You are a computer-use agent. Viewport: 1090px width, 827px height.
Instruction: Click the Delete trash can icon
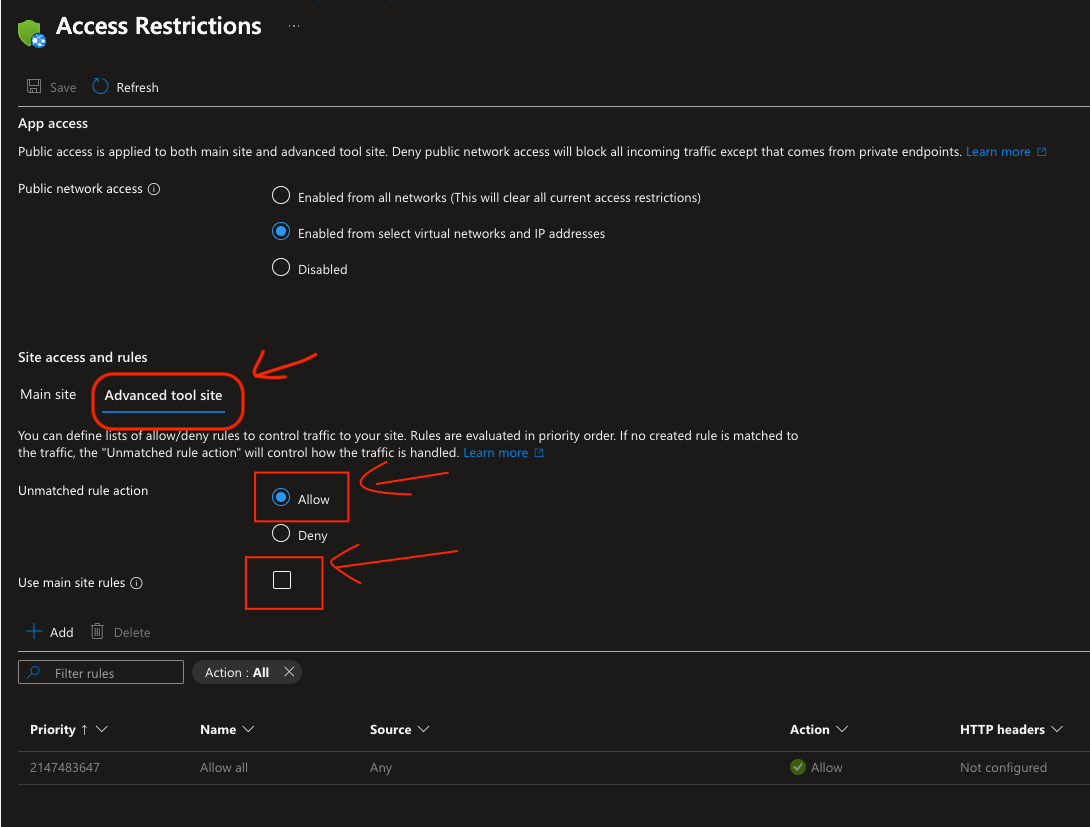97,632
